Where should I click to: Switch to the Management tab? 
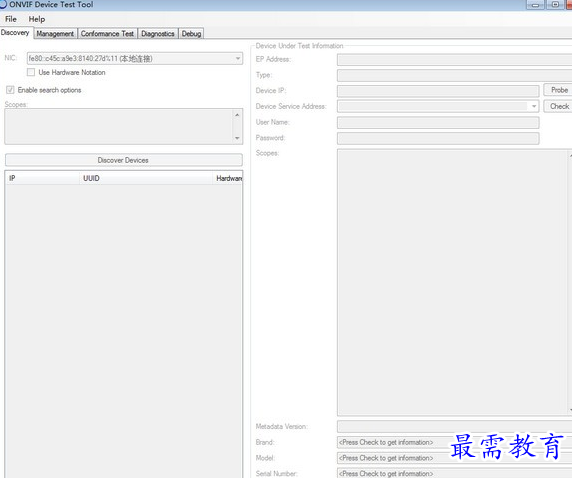click(55, 34)
